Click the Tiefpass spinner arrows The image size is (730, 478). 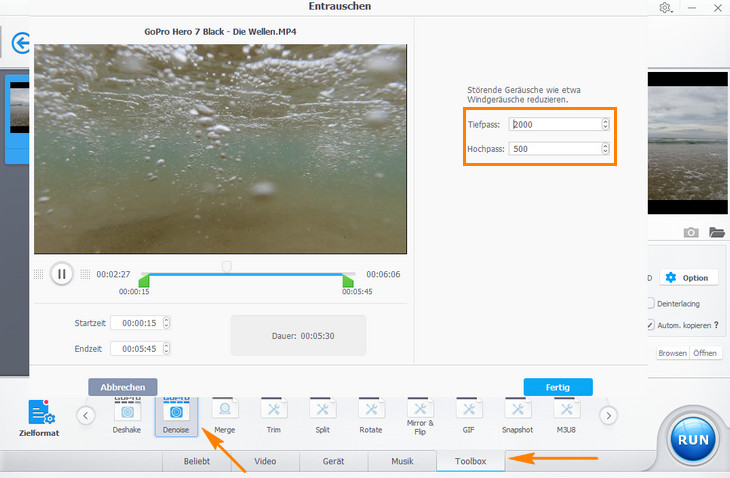click(605, 124)
